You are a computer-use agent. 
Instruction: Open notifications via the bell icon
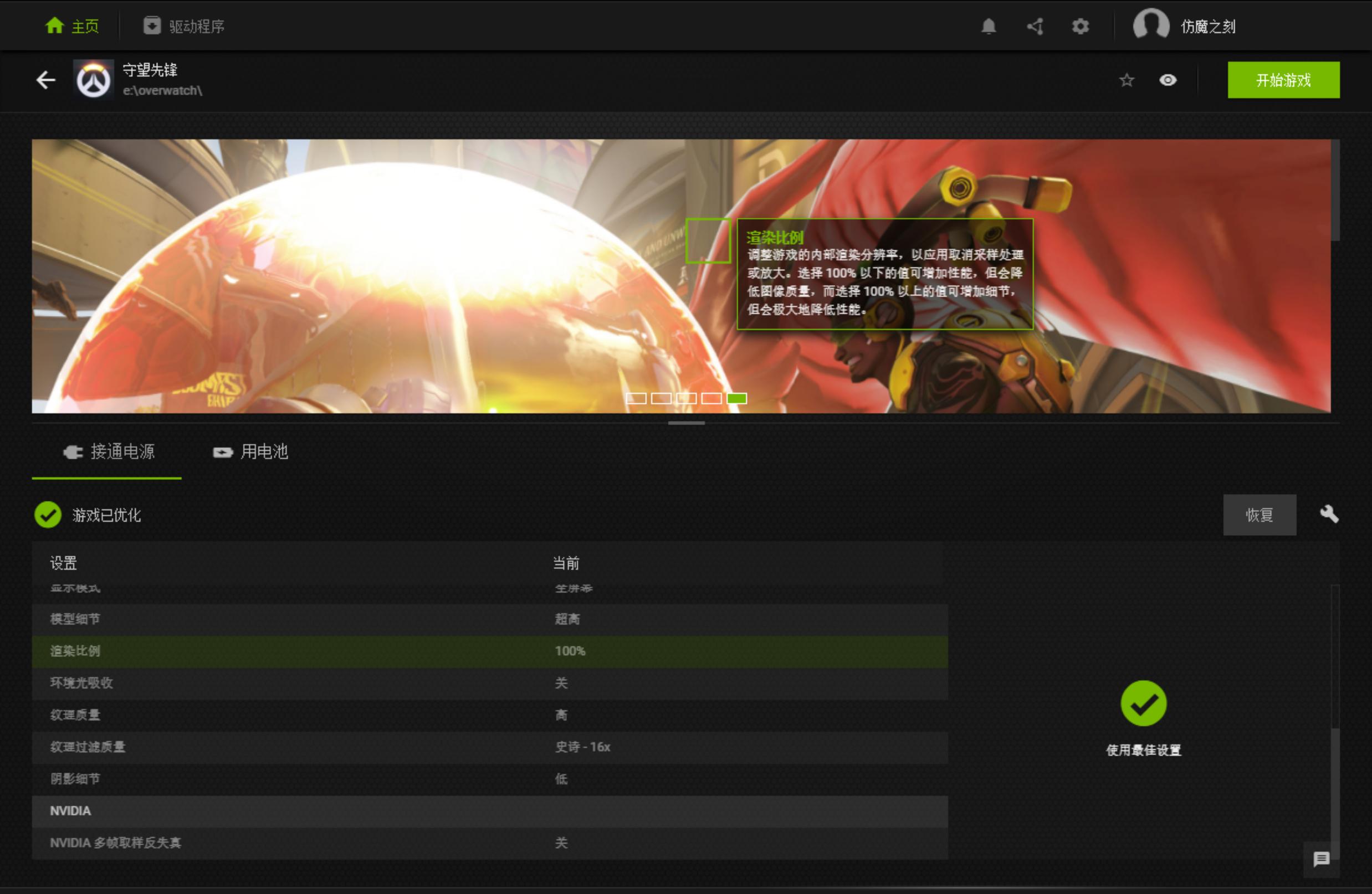tap(988, 27)
